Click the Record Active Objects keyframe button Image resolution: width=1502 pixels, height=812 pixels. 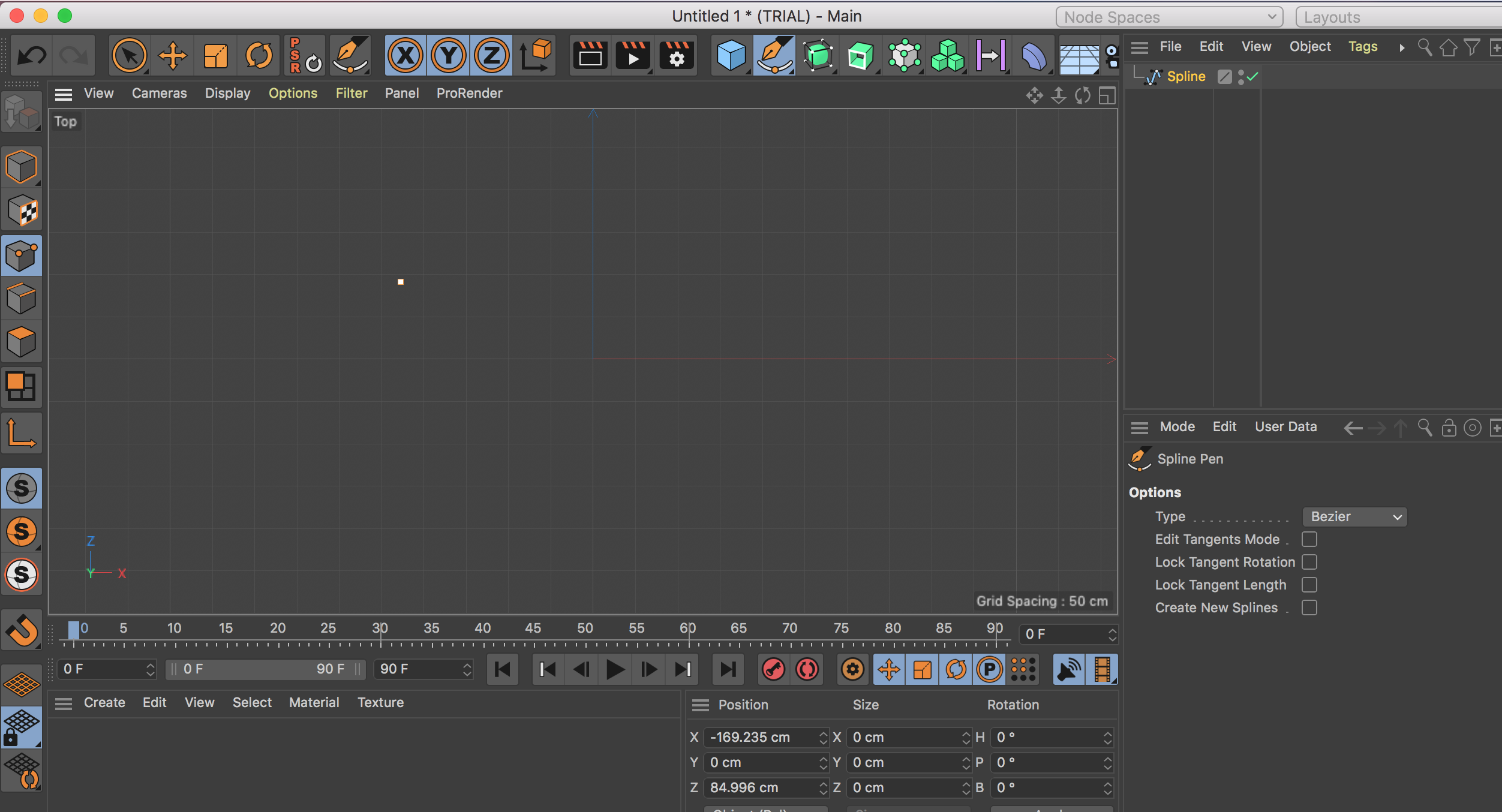click(x=773, y=669)
